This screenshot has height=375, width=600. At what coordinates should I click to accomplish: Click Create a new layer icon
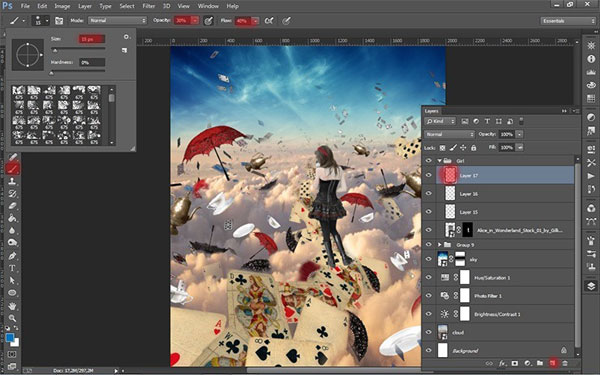(x=552, y=363)
